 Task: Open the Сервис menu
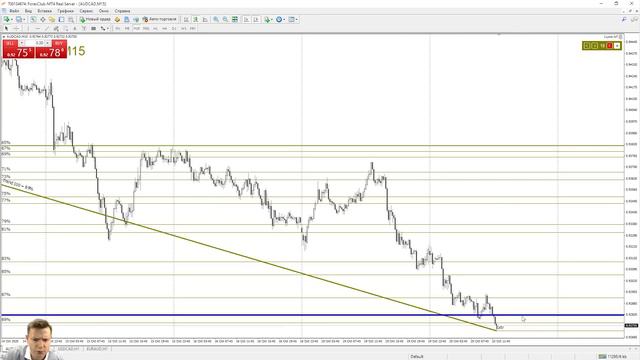point(86,11)
